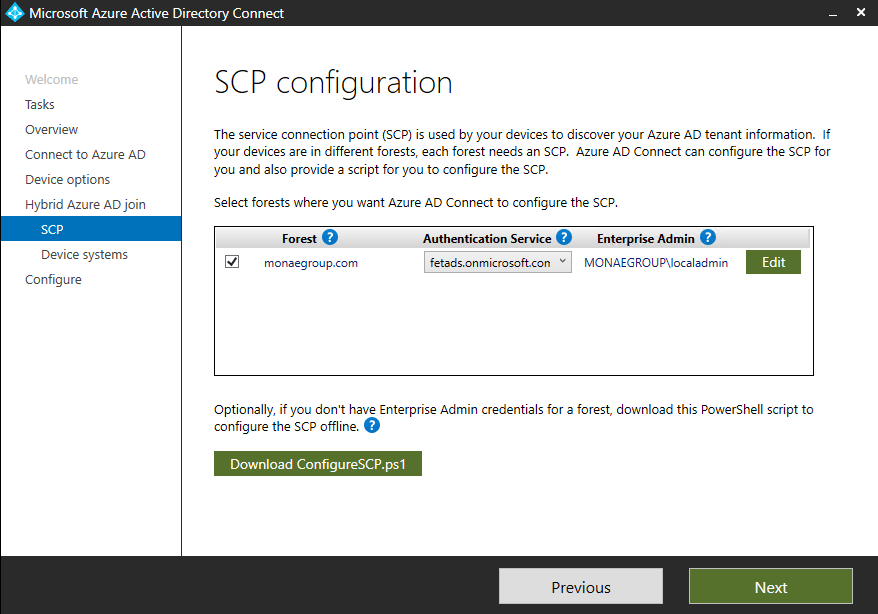
Task: Open the Configure step in sidebar
Action: tap(54, 279)
